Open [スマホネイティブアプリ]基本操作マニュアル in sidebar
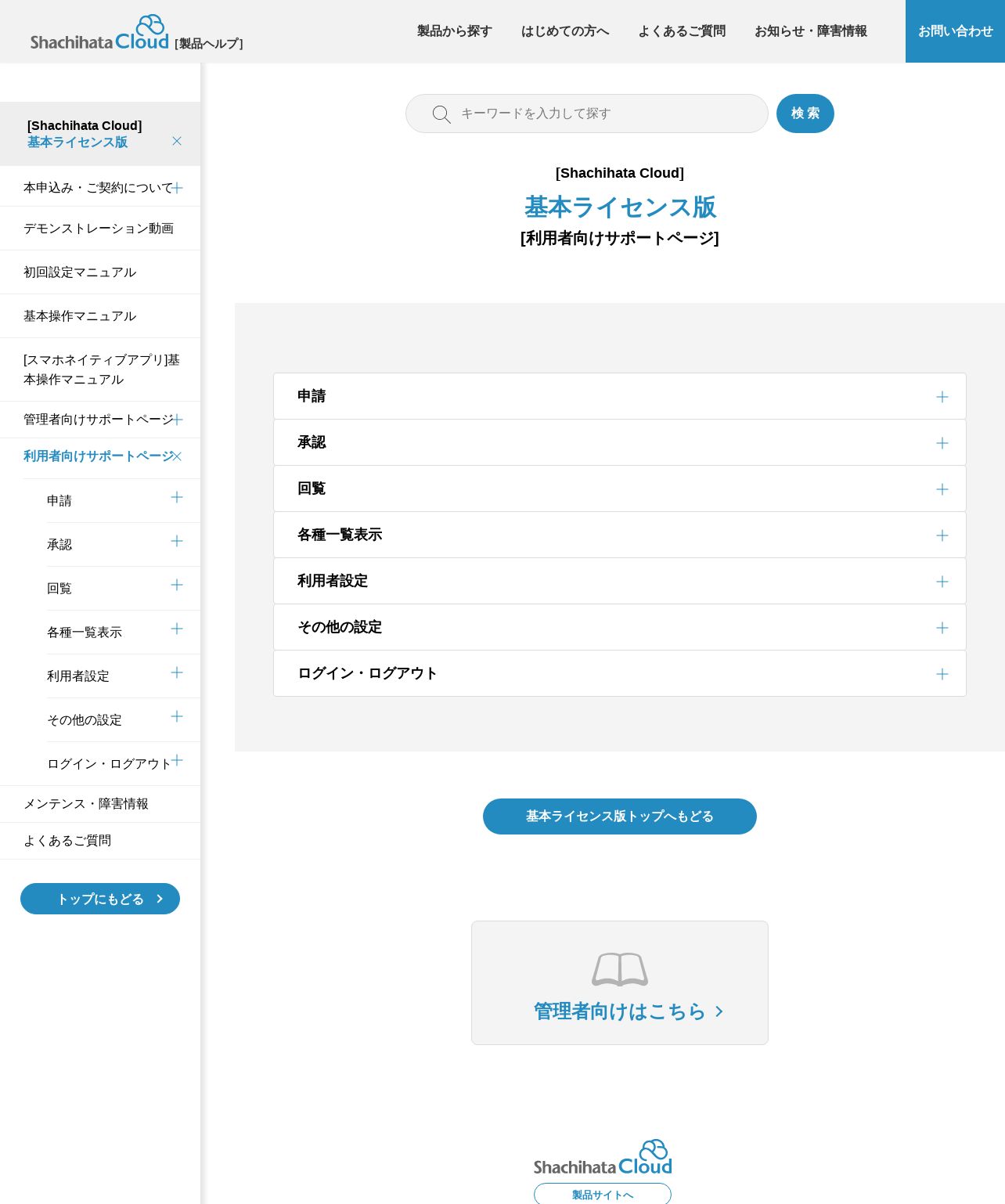The width and height of the screenshot is (1005, 1204). coord(102,369)
